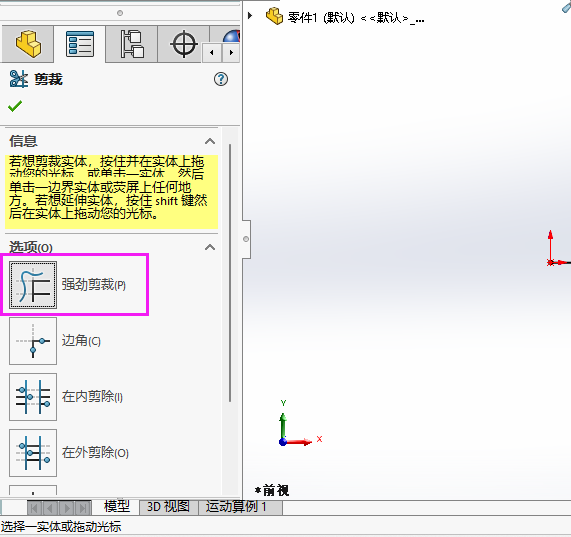
Task: Open the 运动算例 1 tab
Action: tap(236, 506)
